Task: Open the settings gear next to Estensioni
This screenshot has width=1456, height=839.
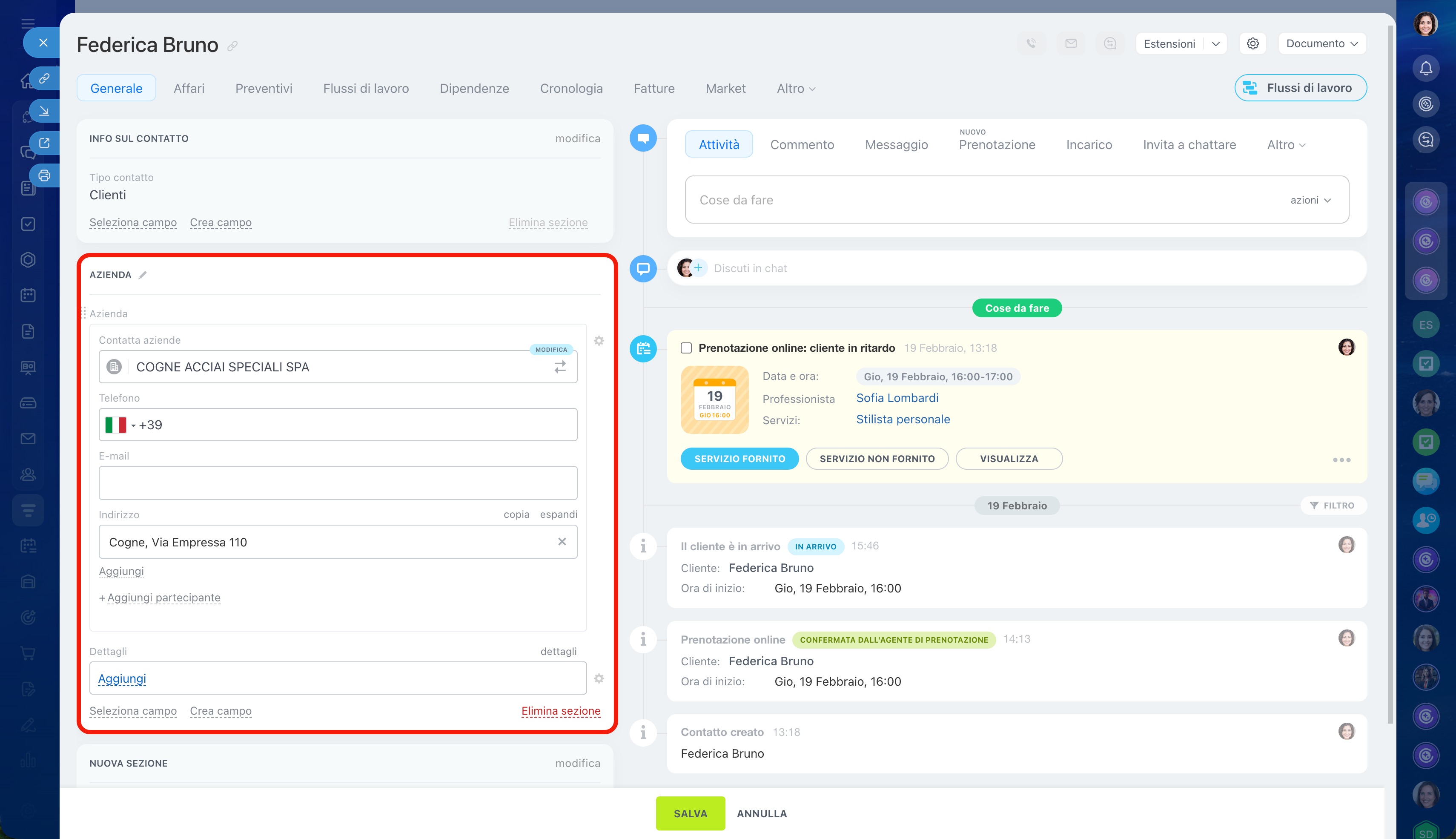Action: coord(1252,44)
